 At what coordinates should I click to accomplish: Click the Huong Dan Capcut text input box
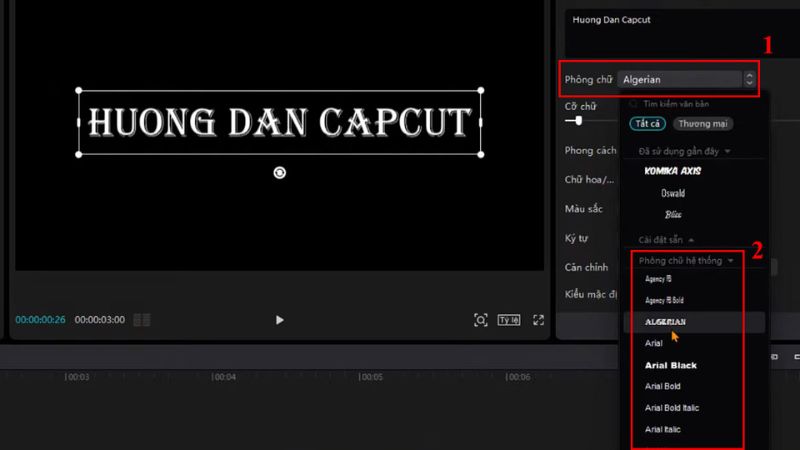[682, 33]
